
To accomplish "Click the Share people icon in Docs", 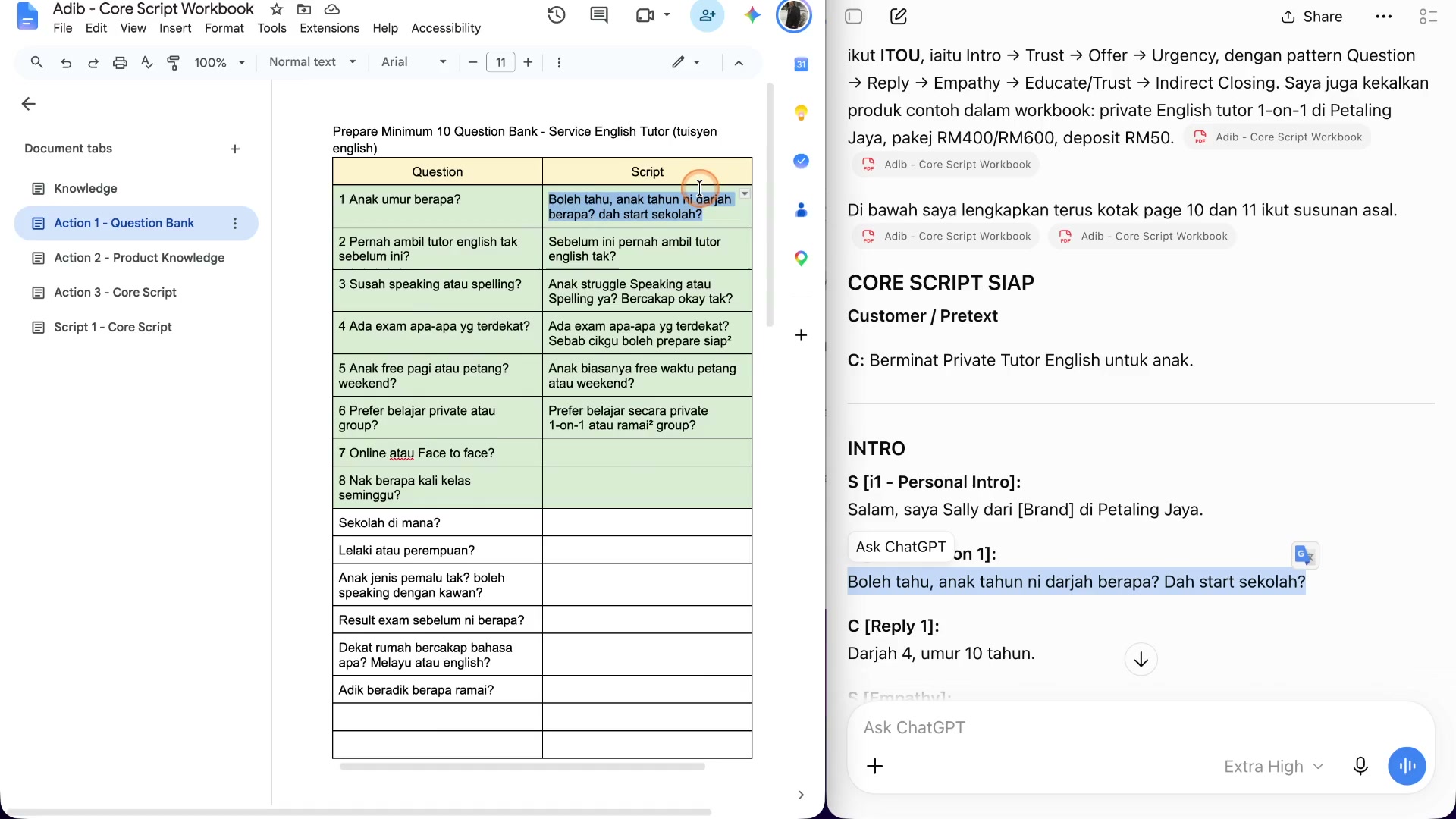I will click(707, 15).
